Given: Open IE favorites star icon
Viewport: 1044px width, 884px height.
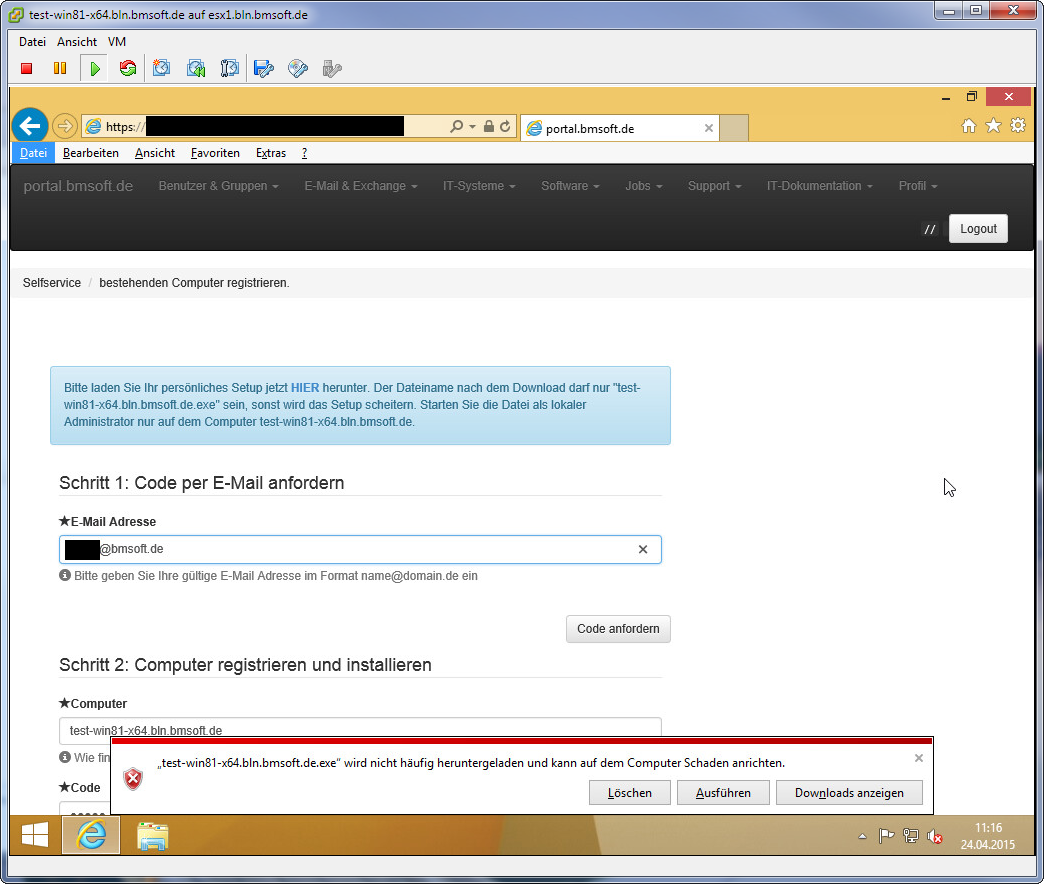Looking at the screenshot, I should pyautogui.click(x=993, y=125).
